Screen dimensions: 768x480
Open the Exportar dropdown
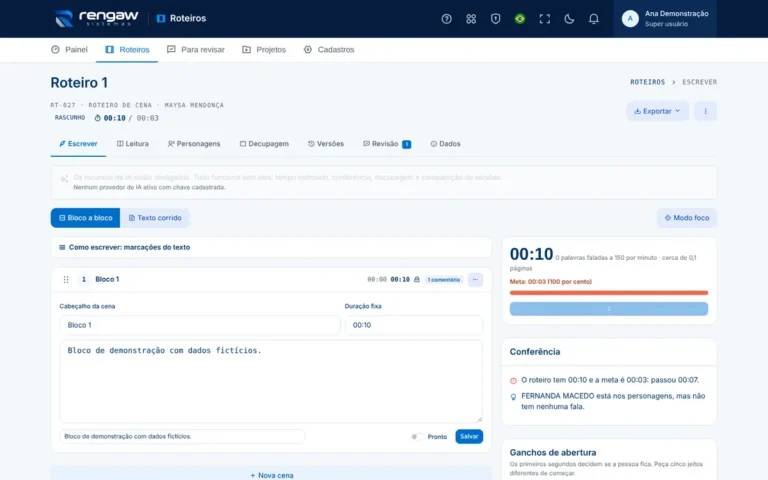[x=657, y=111]
